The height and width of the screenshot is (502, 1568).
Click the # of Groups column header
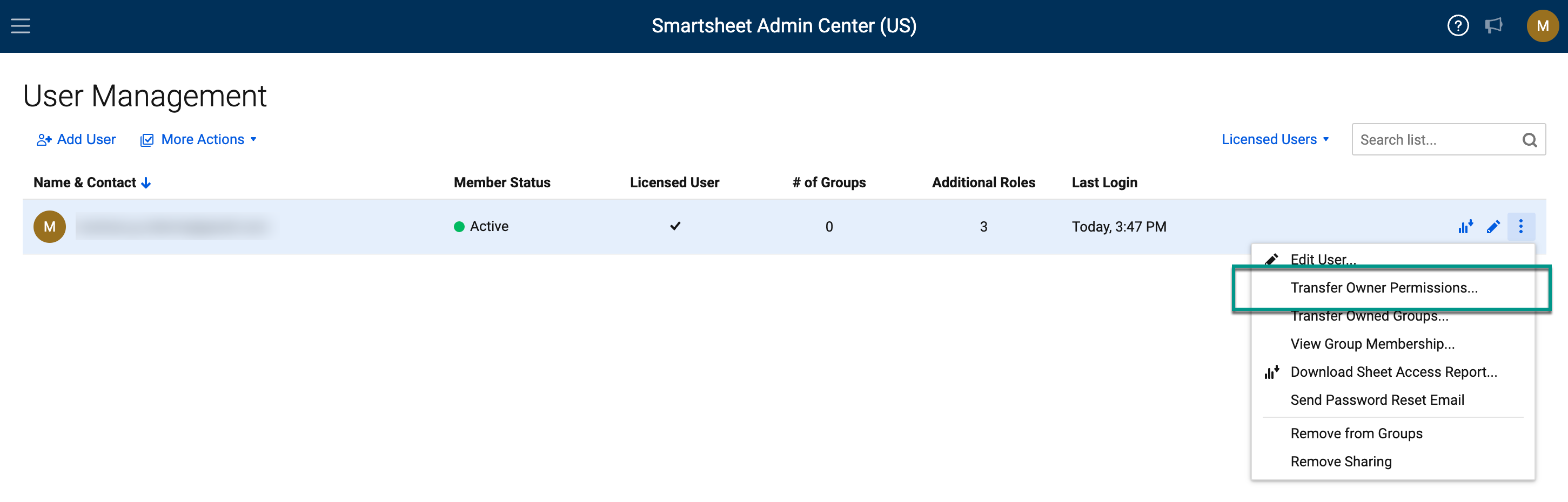click(828, 182)
